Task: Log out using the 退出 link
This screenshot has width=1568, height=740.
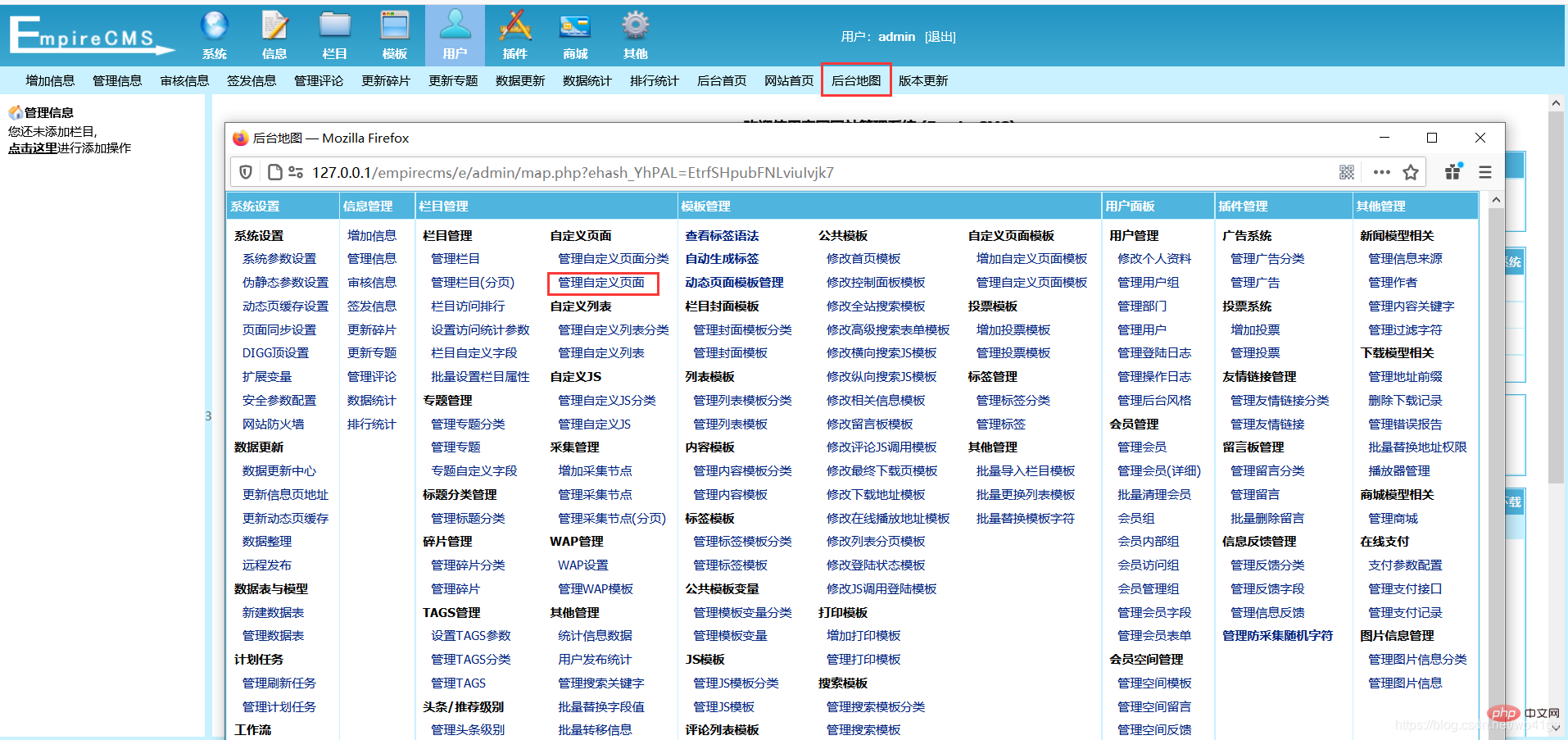Action: tap(940, 37)
